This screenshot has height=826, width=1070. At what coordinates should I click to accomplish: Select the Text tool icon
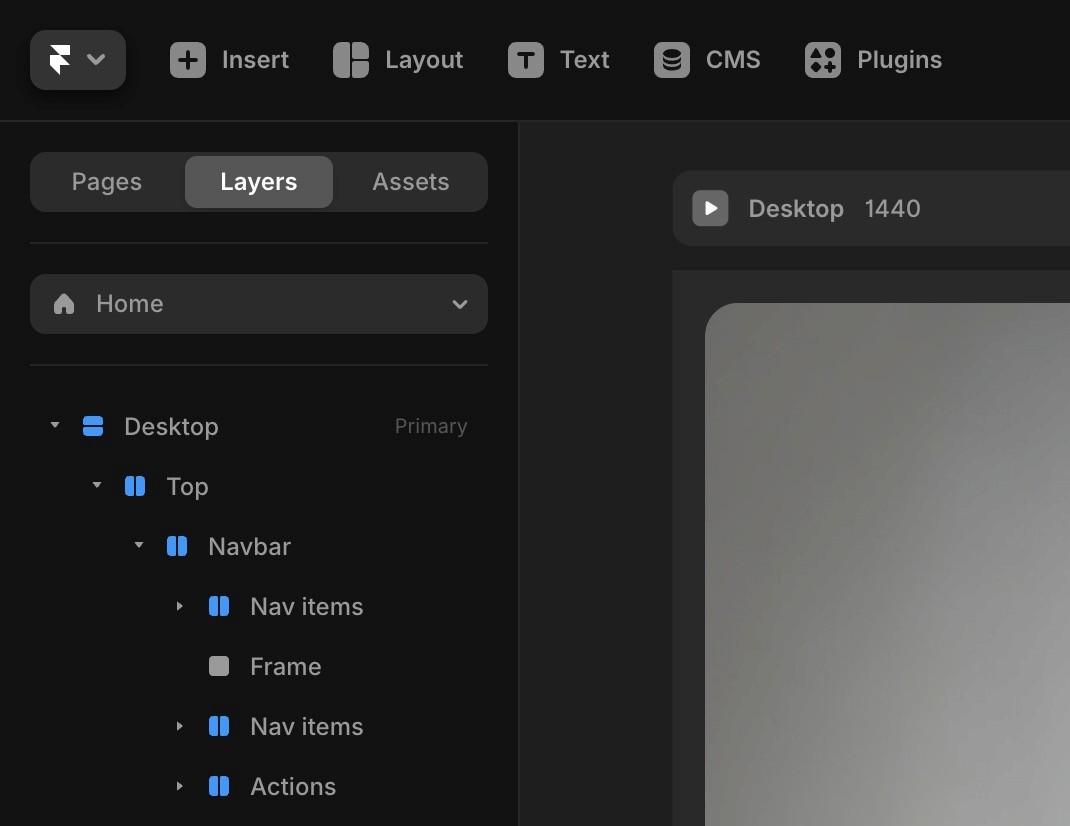pyautogui.click(x=525, y=60)
